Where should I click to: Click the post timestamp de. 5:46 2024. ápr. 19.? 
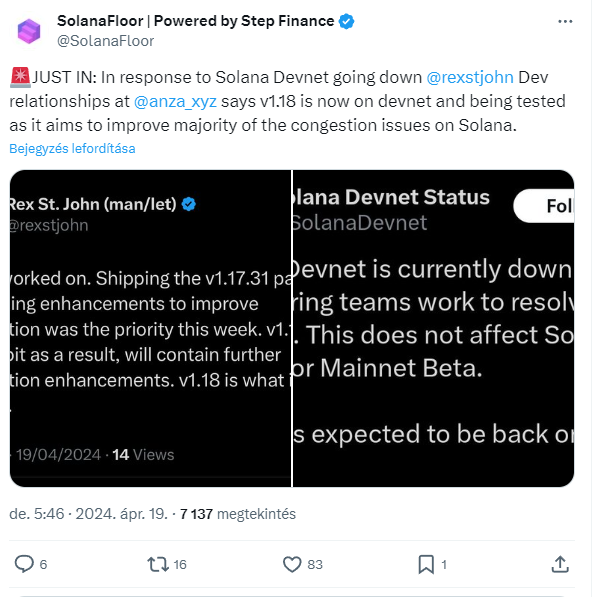point(88,514)
